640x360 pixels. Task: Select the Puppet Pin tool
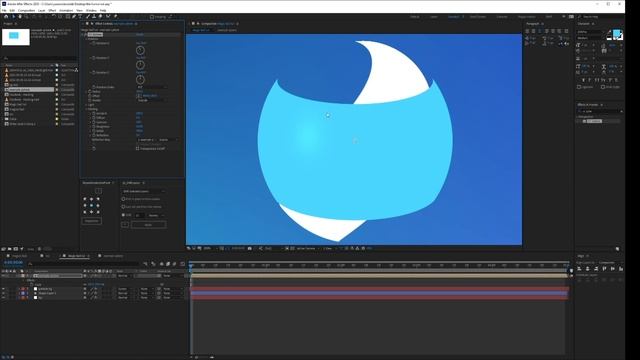tap(116, 17)
